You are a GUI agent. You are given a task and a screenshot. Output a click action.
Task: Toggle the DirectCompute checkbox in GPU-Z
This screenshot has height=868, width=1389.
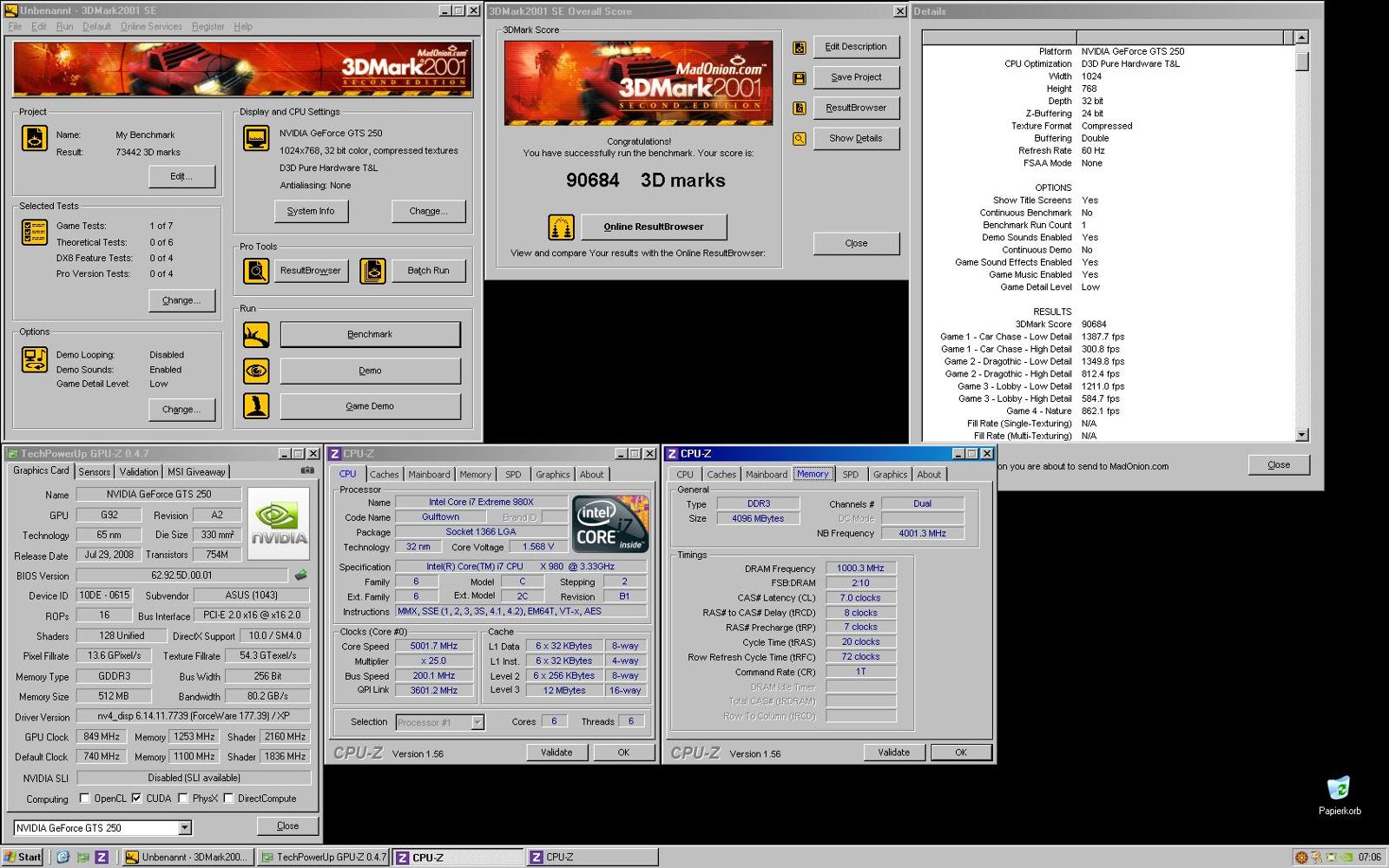point(228,798)
